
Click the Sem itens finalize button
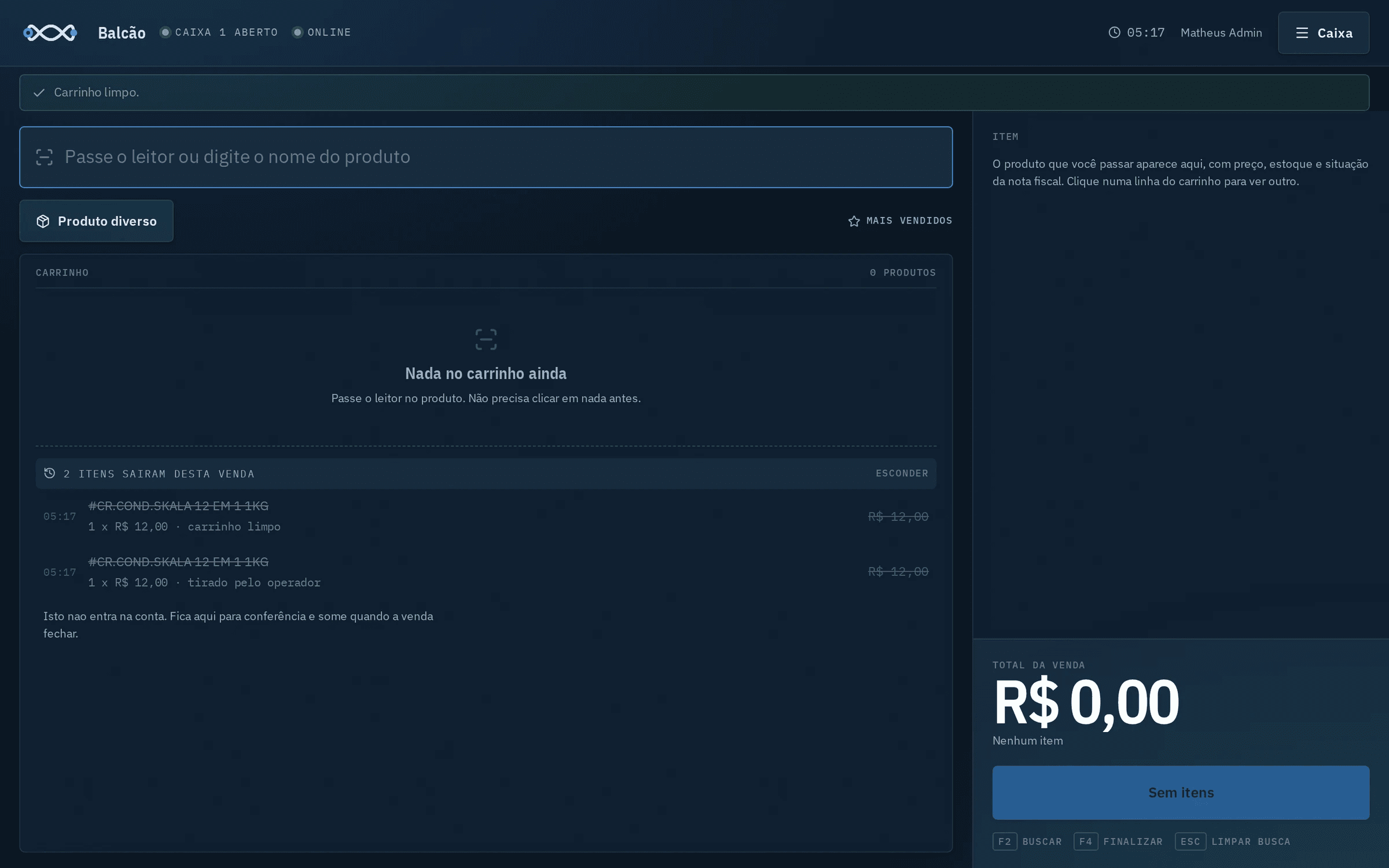click(1181, 793)
